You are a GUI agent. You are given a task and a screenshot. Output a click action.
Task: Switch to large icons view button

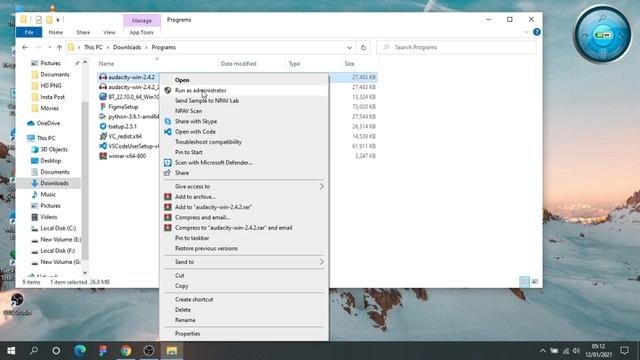pyautogui.click(x=535, y=282)
